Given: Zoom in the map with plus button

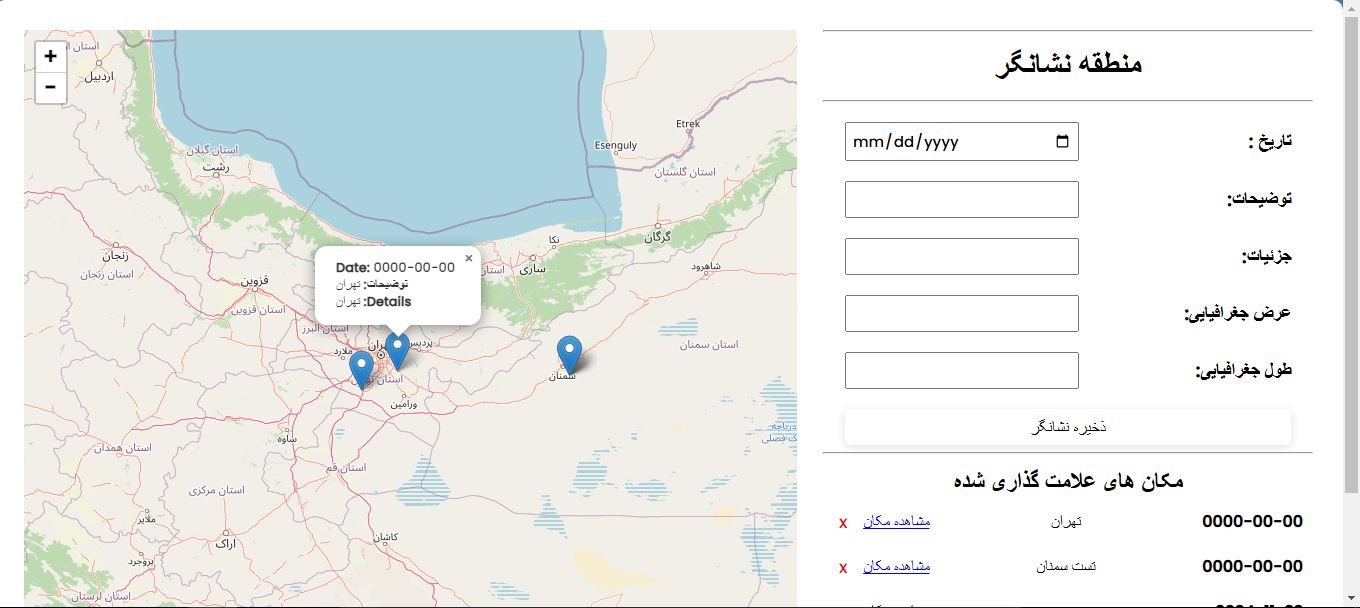Looking at the screenshot, I should 50,57.
